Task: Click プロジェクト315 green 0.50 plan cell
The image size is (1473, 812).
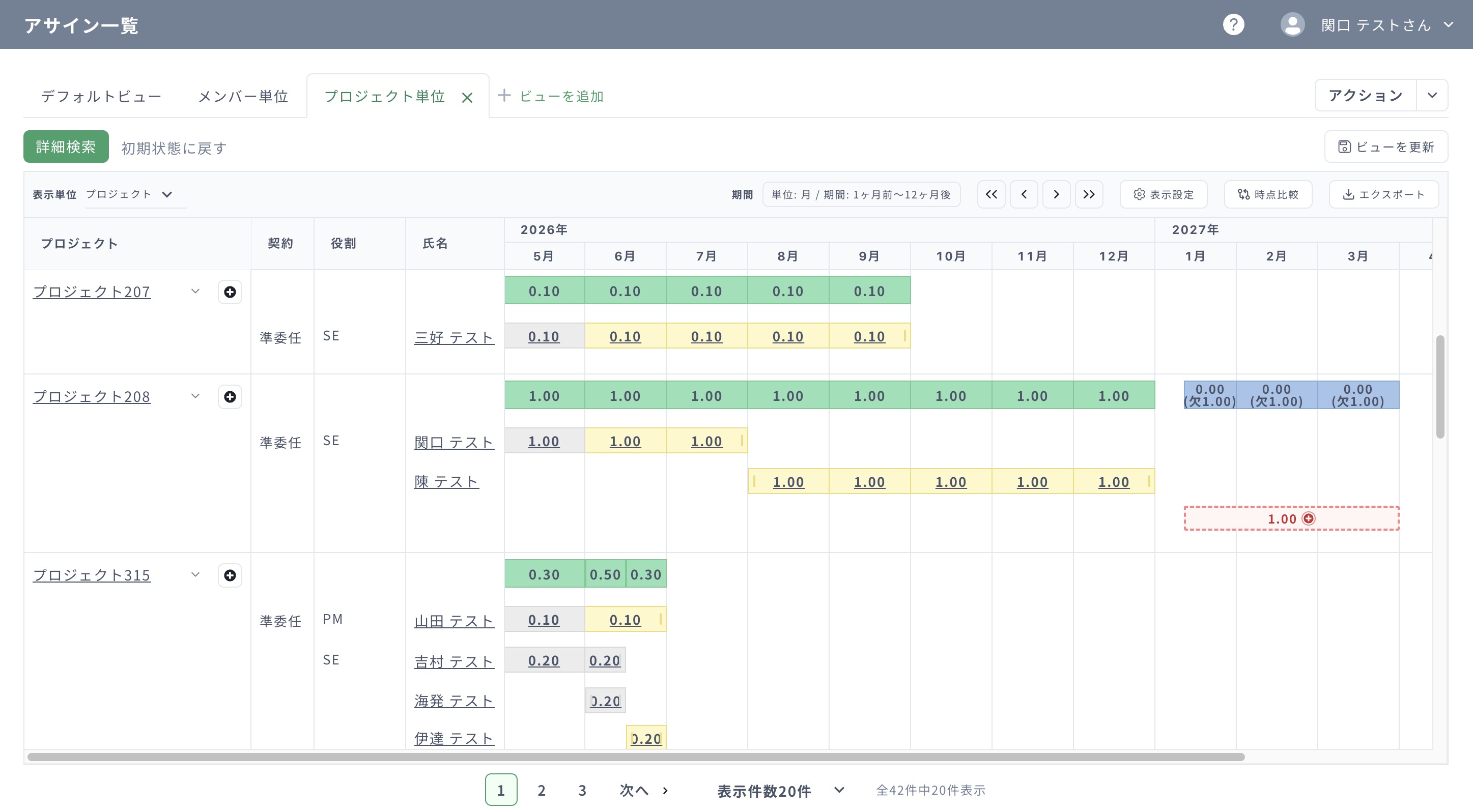Action: 605,574
